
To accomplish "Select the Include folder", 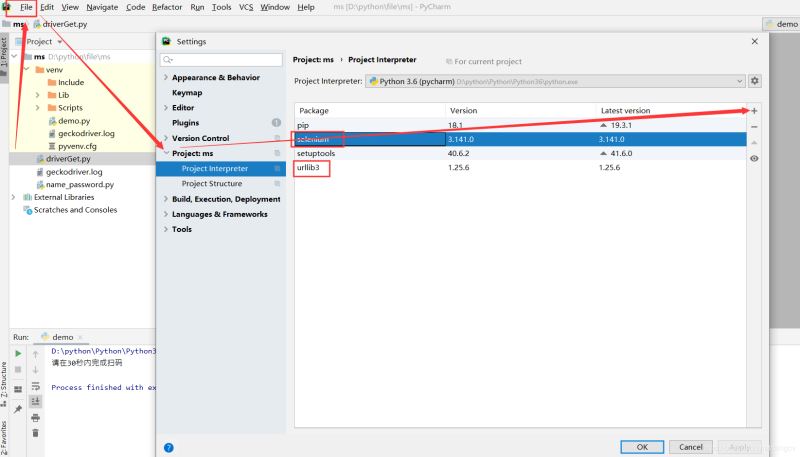I will (66, 82).
